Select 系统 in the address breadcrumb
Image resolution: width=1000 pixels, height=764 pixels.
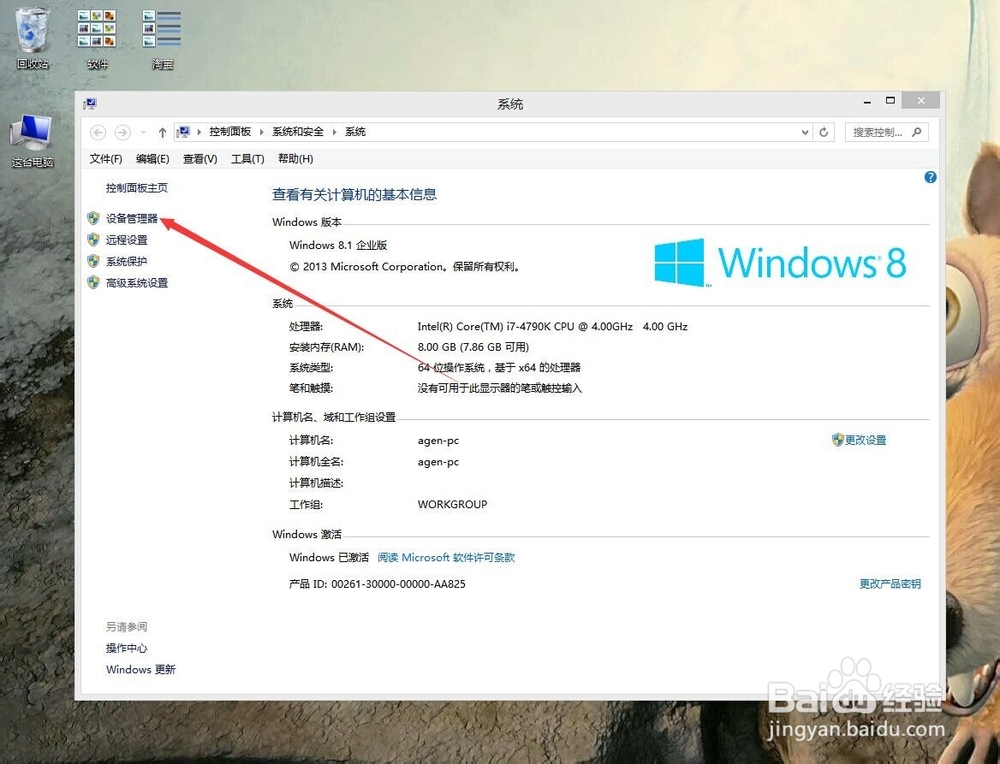tap(355, 131)
